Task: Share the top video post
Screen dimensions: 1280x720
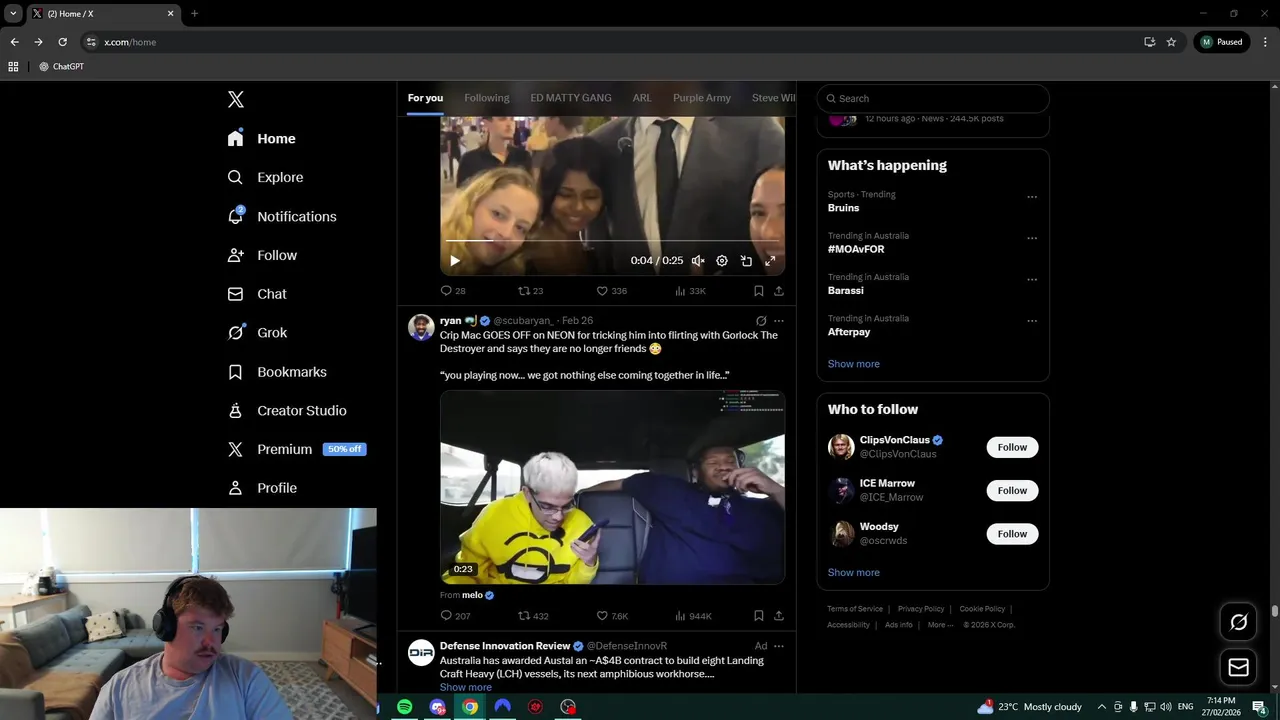Action: (x=779, y=291)
